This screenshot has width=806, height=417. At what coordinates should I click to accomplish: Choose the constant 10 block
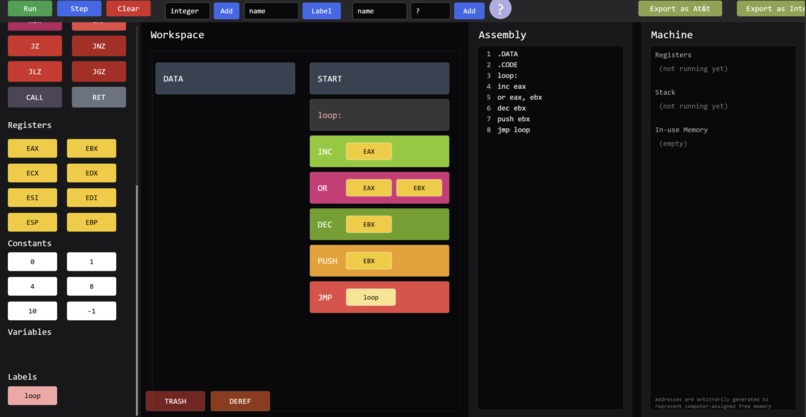click(x=32, y=311)
